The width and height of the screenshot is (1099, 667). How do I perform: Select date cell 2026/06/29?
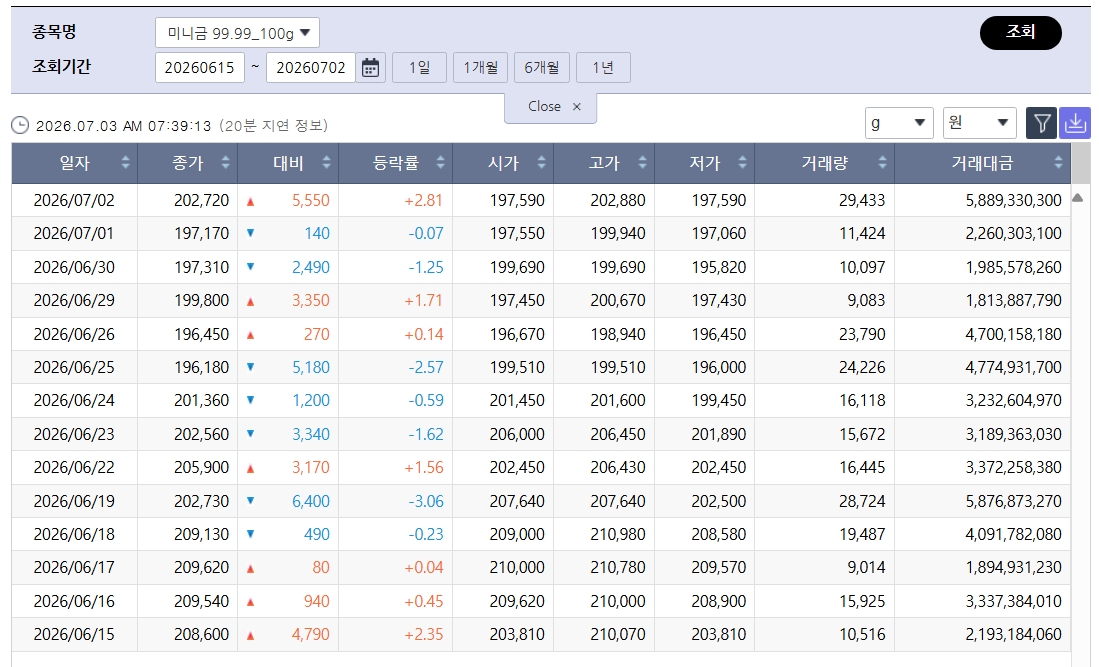[x=74, y=301]
